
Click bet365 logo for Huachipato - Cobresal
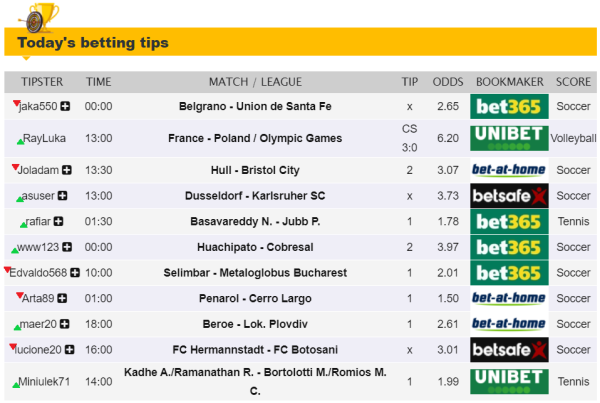coord(509,247)
